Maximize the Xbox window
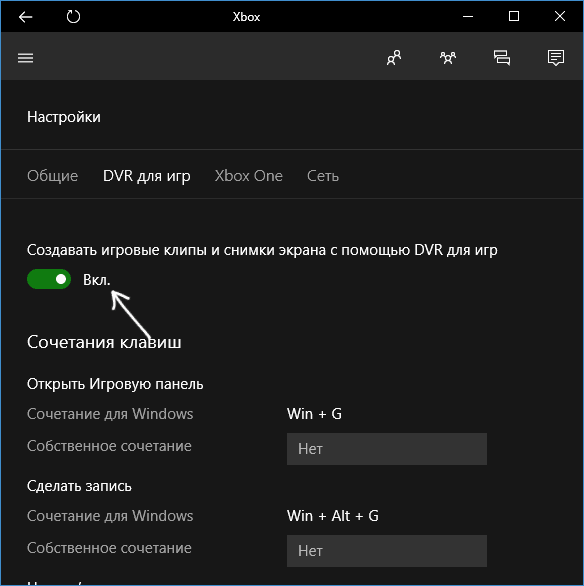This screenshot has width=584, height=586. coord(514,16)
